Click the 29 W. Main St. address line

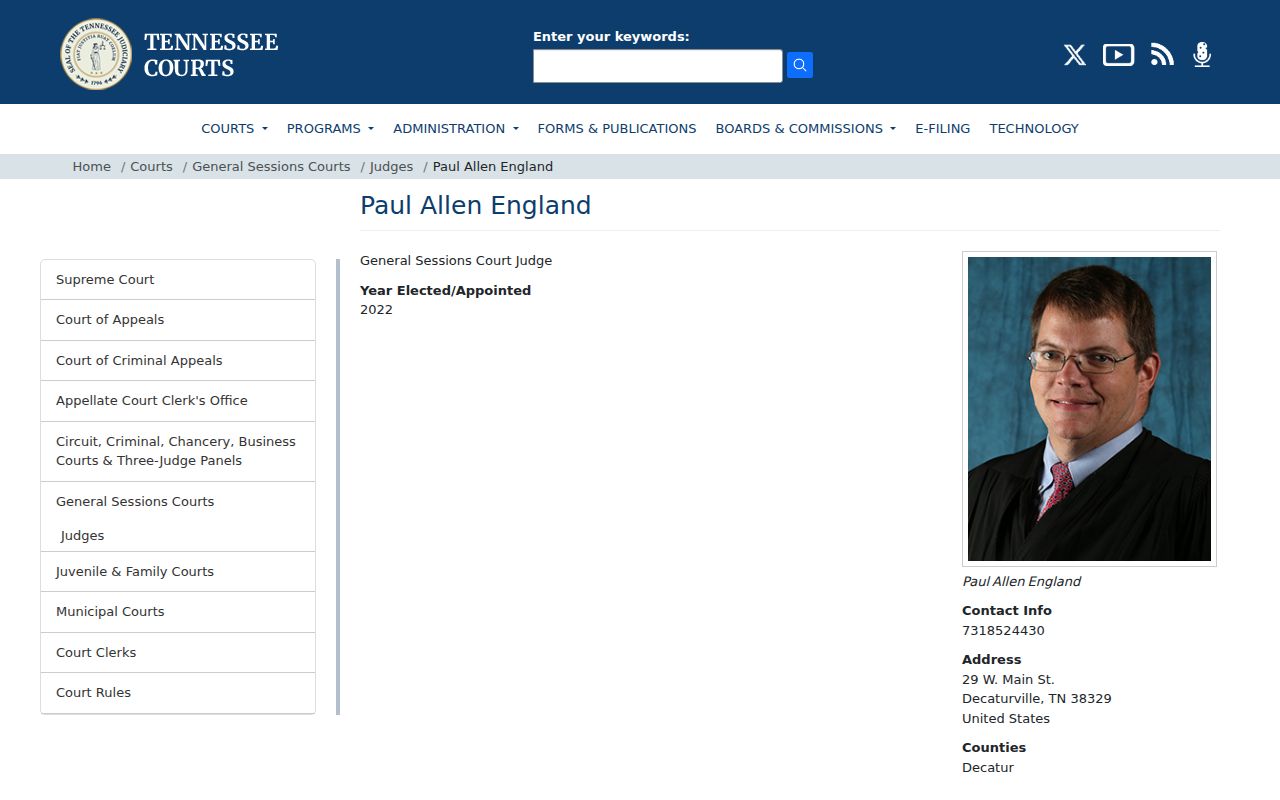1008,680
